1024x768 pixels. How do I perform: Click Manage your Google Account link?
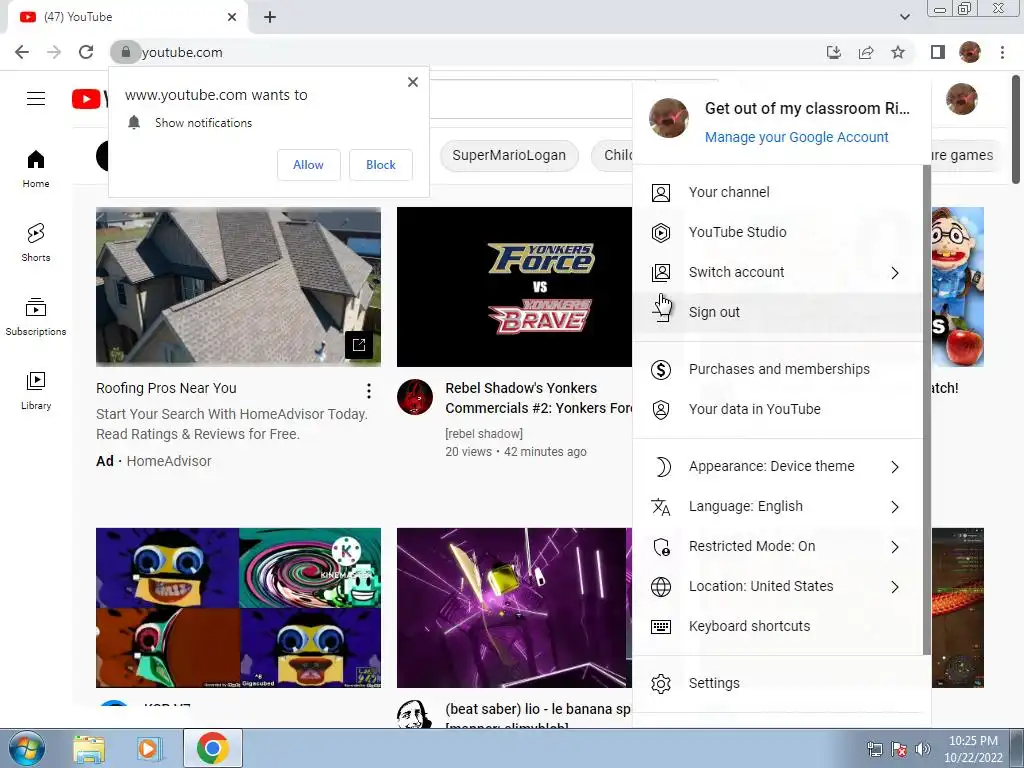point(796,137)
